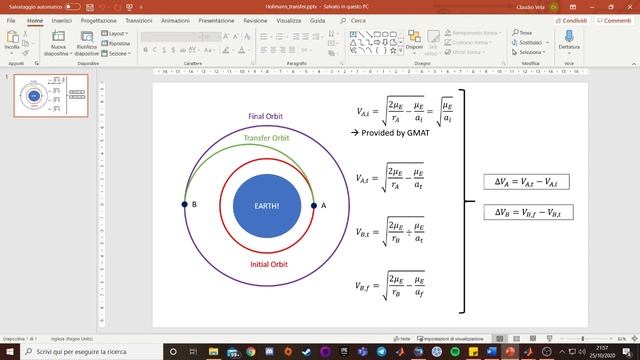
Task: Click the Format Painter brush icon
Action: (x=25, y=53)
